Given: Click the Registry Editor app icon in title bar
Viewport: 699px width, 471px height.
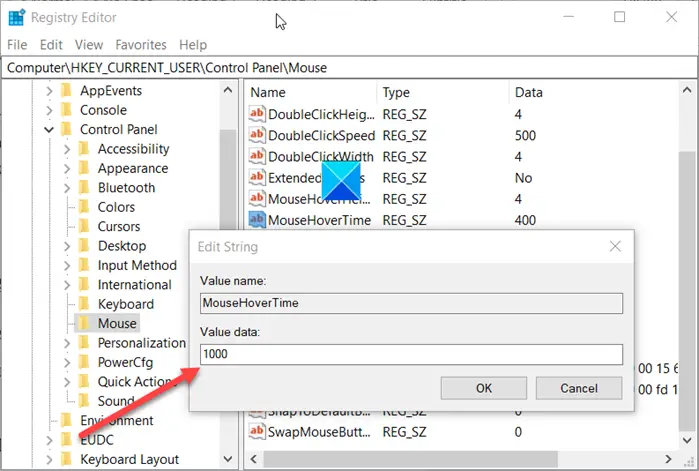Looking at the screenshot, I should (x=17, y=17).
